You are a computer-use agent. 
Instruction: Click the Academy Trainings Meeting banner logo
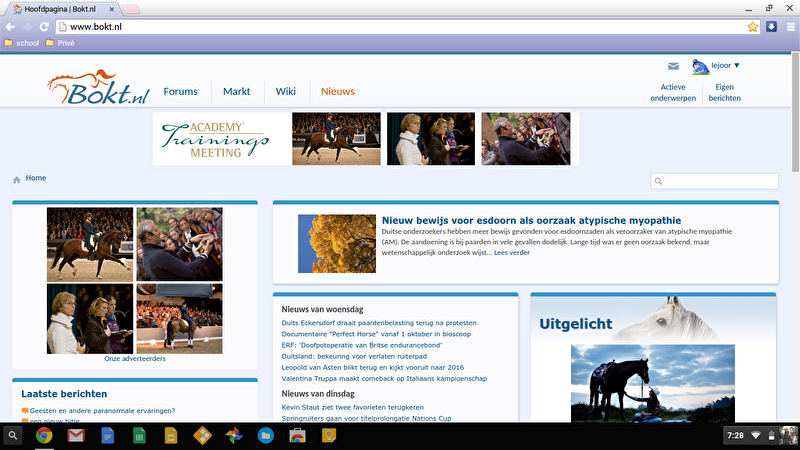point(215,139)
